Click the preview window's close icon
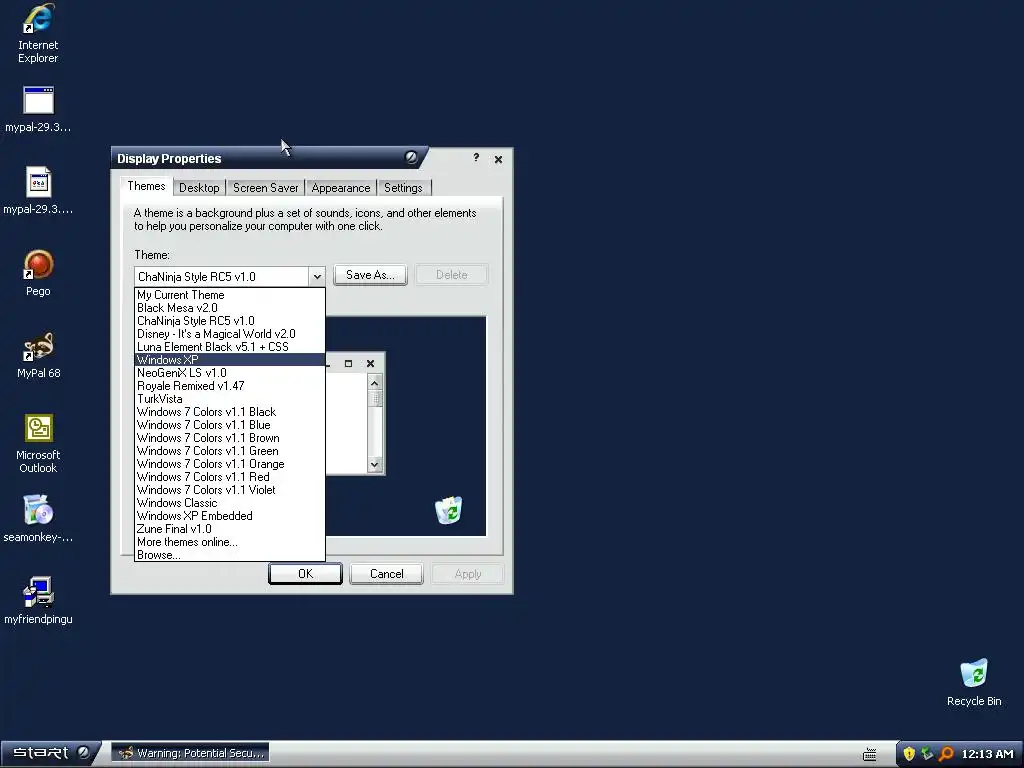 [x=370, y=364]
